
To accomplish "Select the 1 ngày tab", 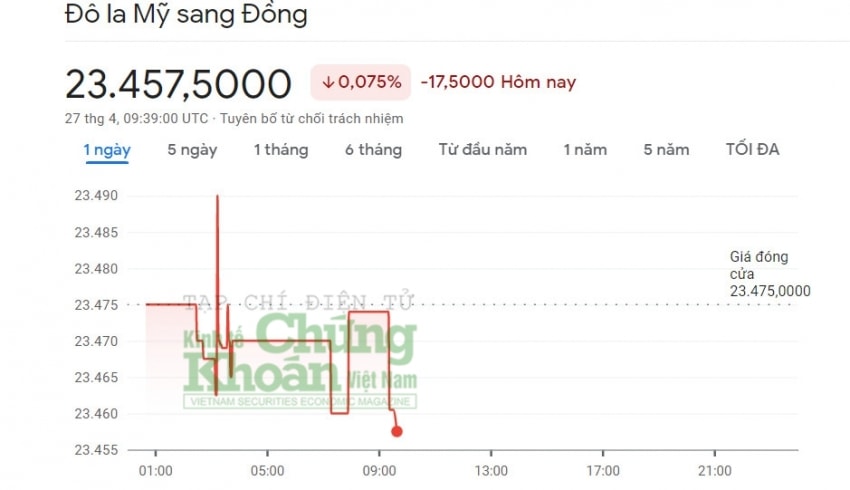I will (x=107, y=150).
